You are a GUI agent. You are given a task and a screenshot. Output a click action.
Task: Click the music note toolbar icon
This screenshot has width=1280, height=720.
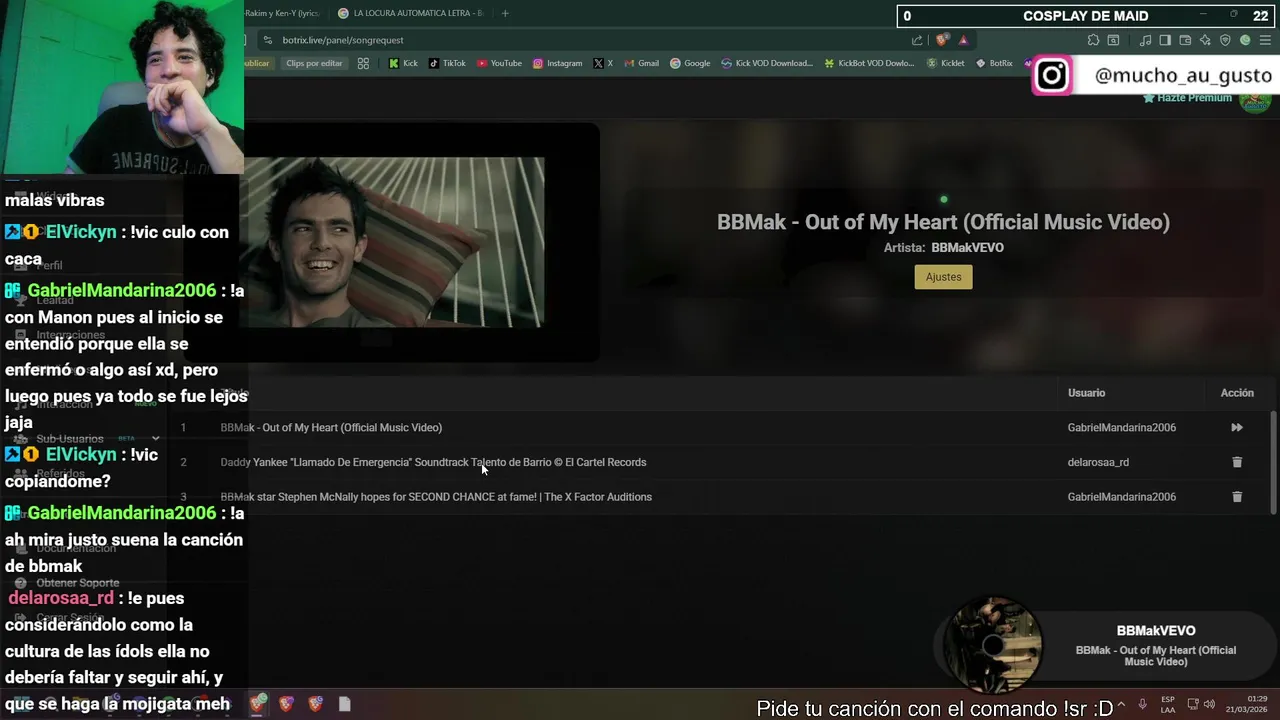1145,40
